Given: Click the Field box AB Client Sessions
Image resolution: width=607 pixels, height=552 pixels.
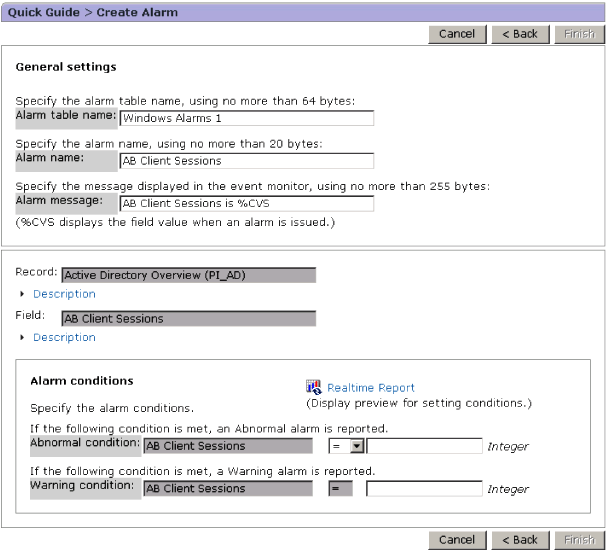Looking at the screenshot, I should pos(189,319).
